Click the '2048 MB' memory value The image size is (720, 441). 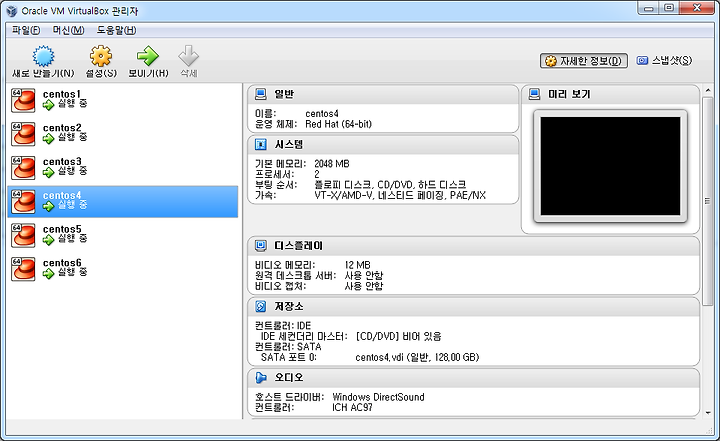(332, 164)
